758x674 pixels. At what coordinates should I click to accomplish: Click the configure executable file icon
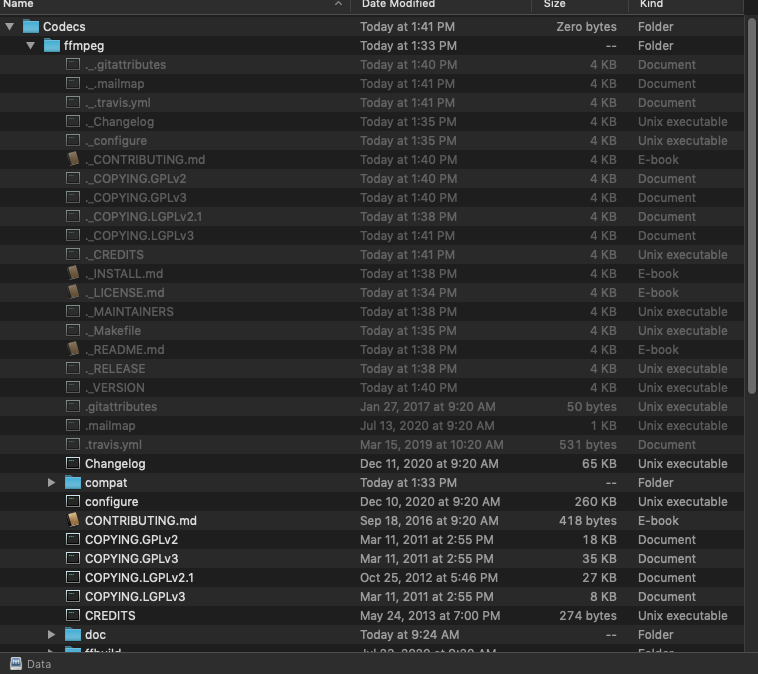(73, 501)
